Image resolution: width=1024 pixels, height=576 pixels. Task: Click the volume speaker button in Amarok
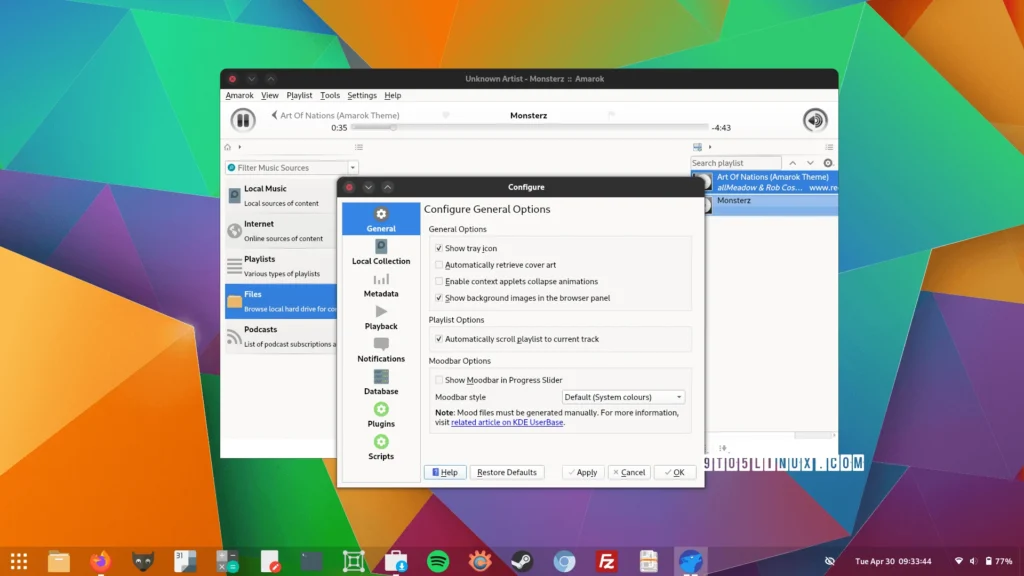click(x=814, y=120)
